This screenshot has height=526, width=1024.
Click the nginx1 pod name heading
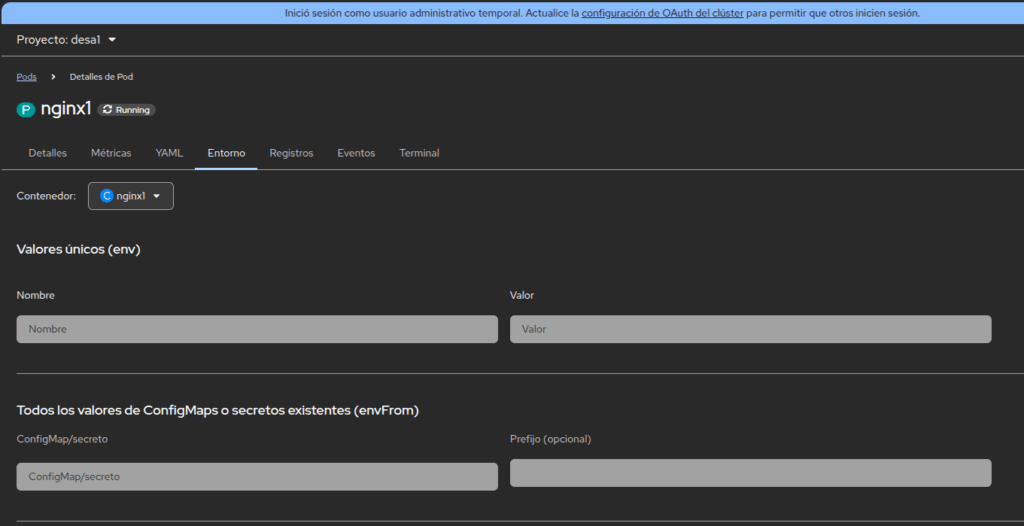click(66, 109)
